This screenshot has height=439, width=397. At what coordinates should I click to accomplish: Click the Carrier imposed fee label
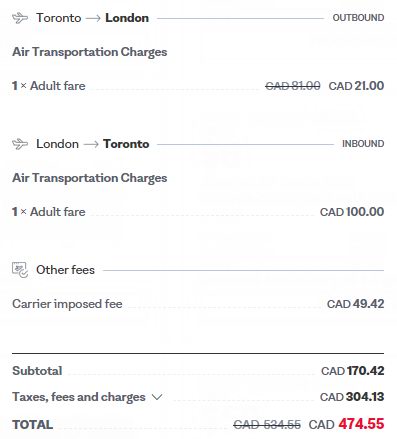pyautogui.click(x=67, y=304)
